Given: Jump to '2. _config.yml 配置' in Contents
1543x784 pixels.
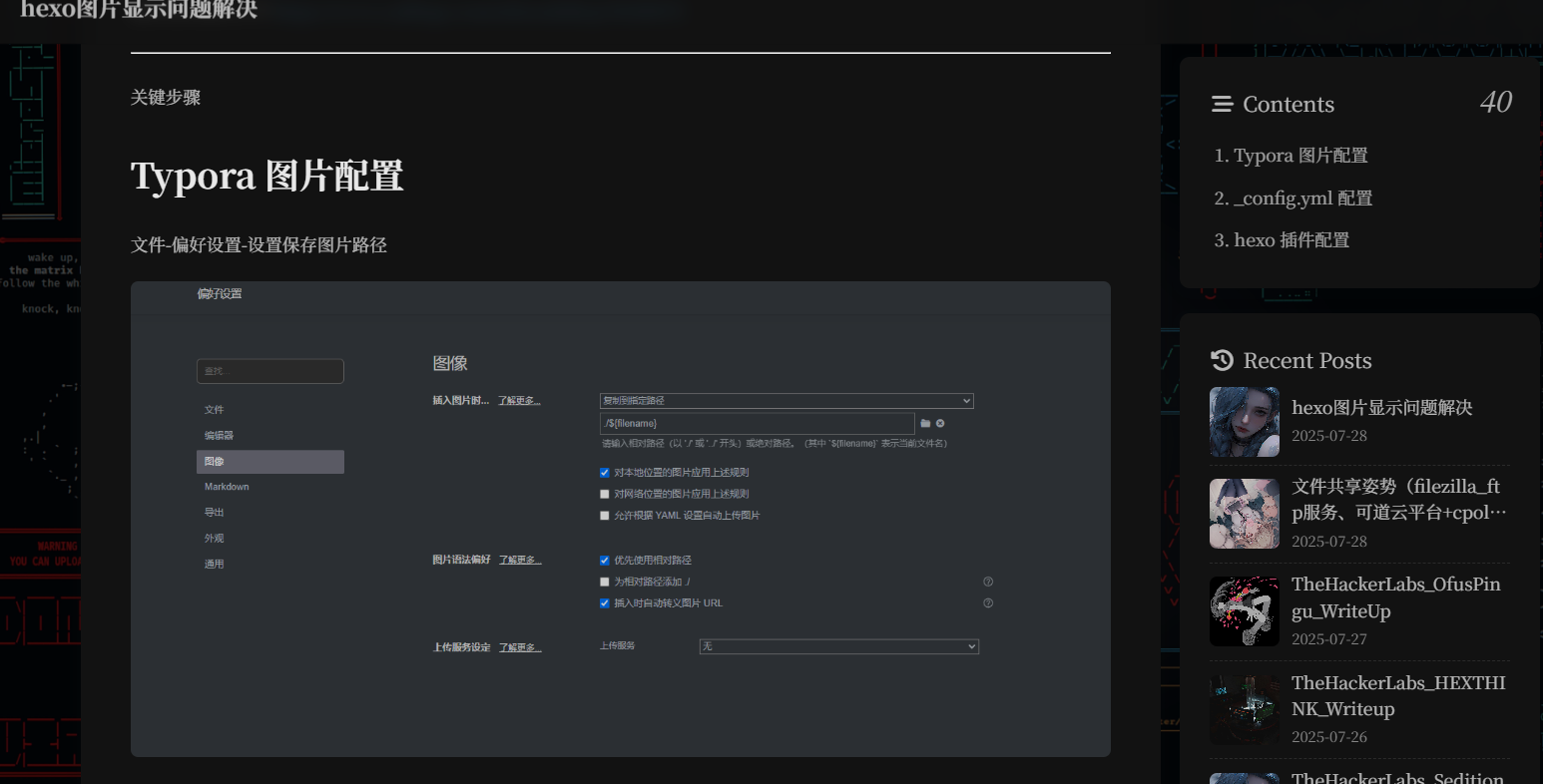Looking at the screenshot, I should point(1292,198).
